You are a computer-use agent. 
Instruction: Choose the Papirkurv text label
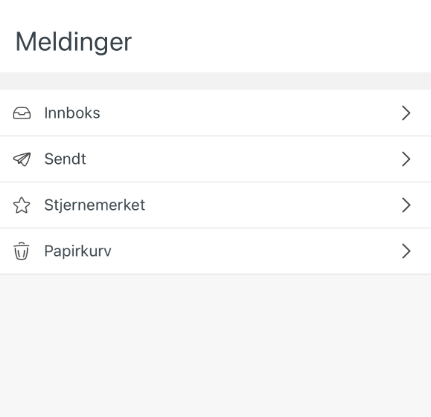[78, 251]
